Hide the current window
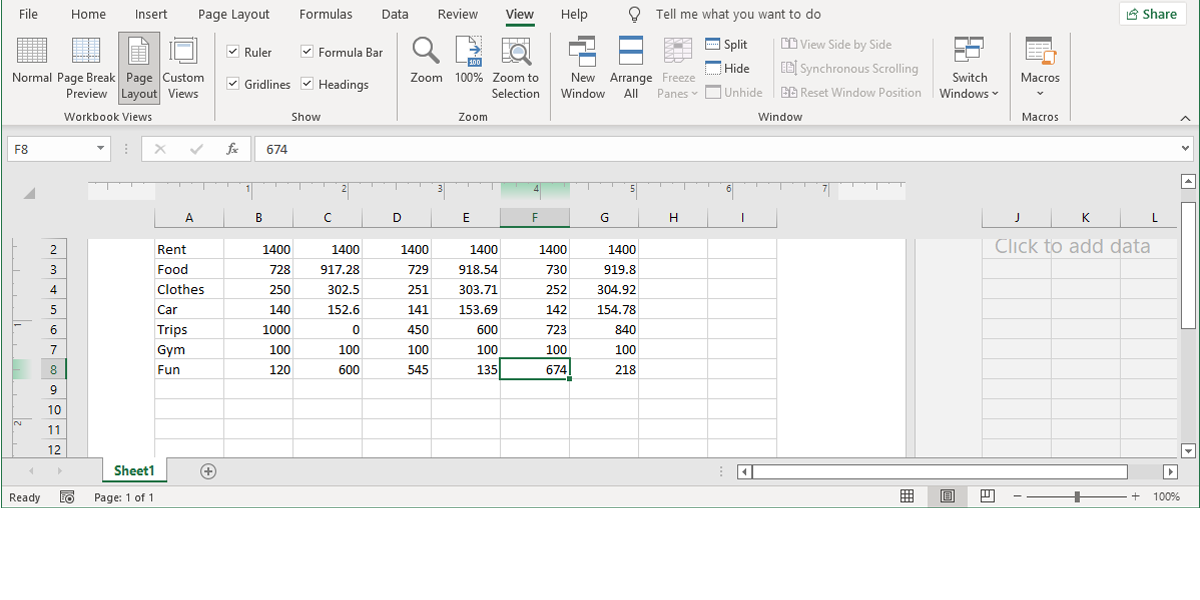Screen dimensions: 1200x600 coord(729,68)
